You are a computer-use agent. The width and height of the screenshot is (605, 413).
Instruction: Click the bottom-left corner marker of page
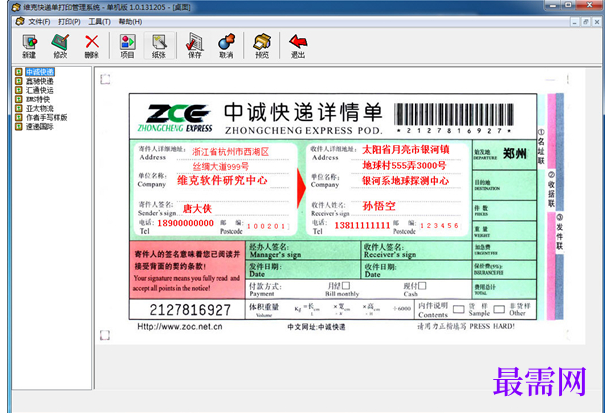pyautogui.click(x=105, y=335)
